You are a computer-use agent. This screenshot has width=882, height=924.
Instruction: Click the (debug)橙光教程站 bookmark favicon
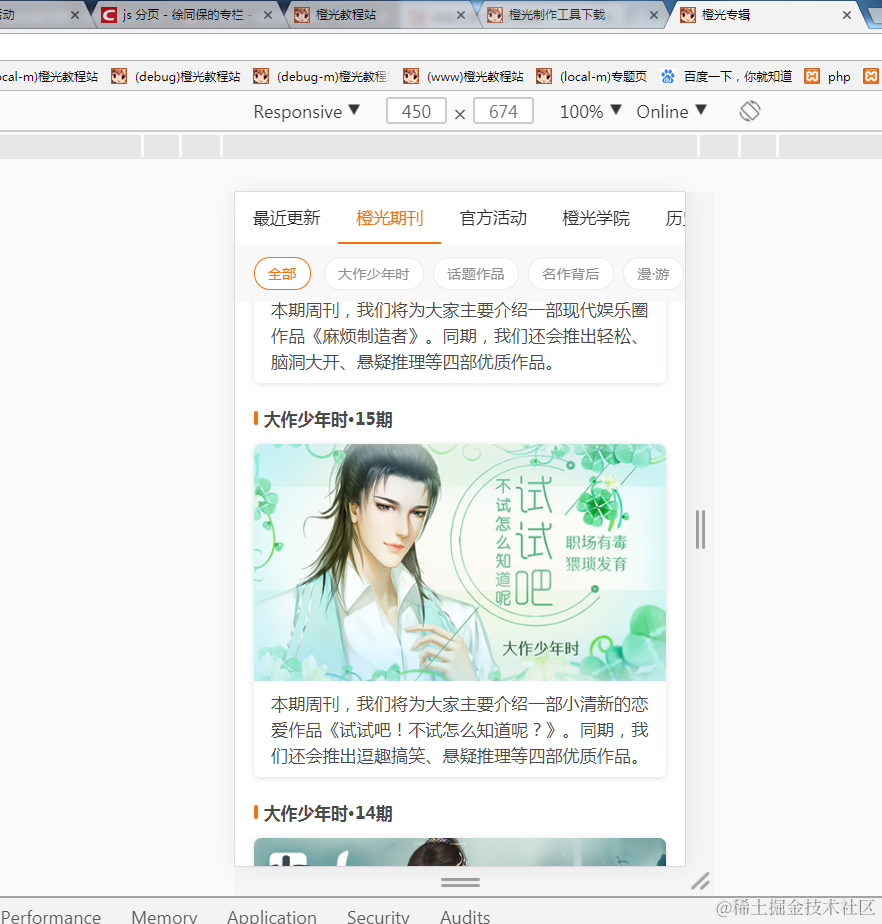click(119, 76)
